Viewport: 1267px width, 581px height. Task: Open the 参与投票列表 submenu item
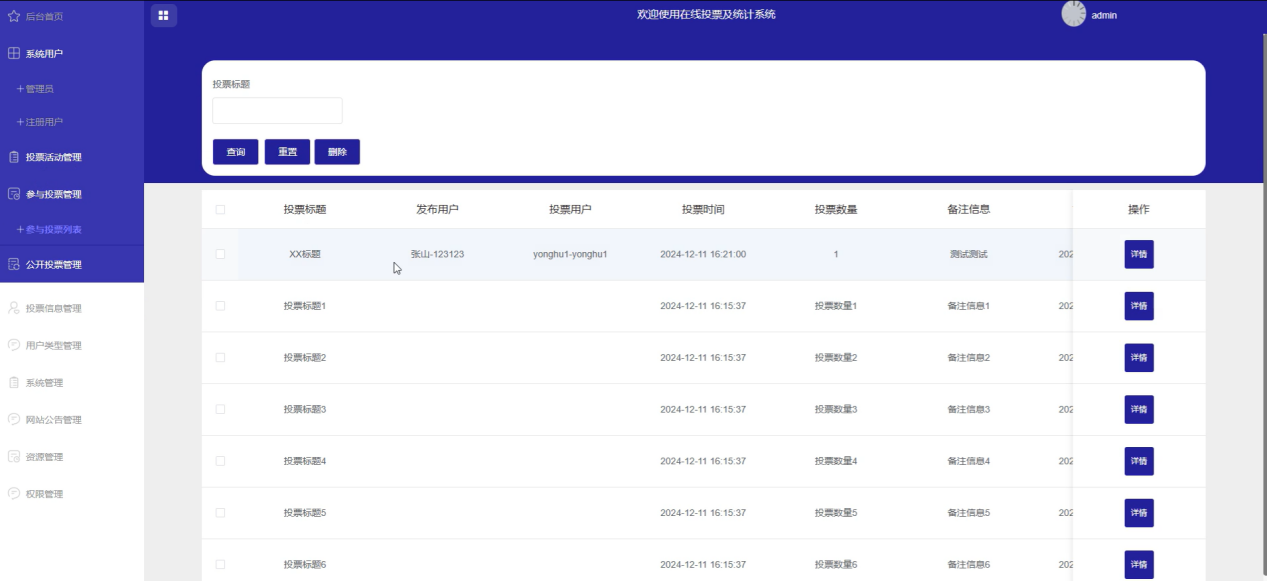click(x=49, y=230)
